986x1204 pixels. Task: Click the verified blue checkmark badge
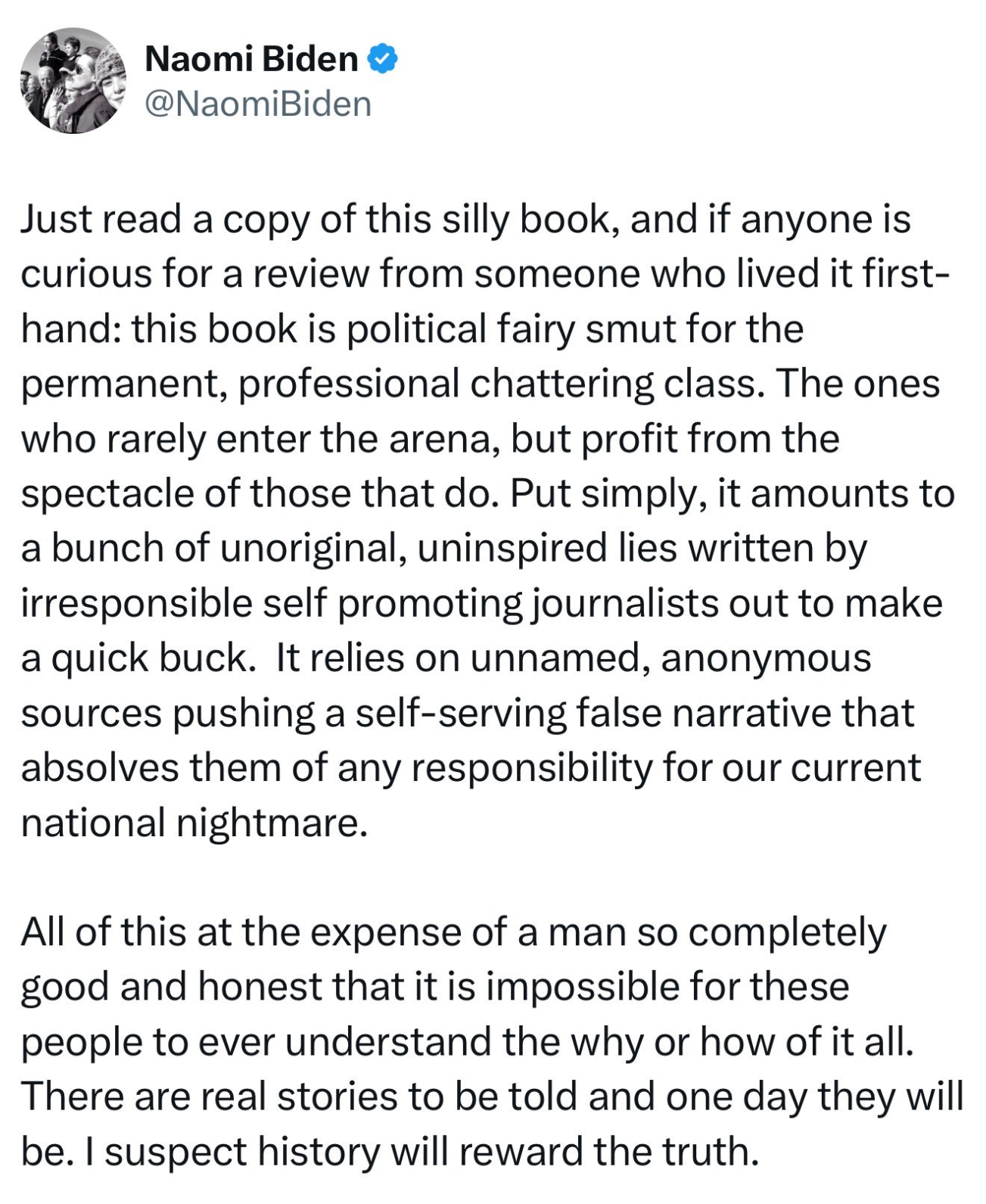tap(383, 59)
